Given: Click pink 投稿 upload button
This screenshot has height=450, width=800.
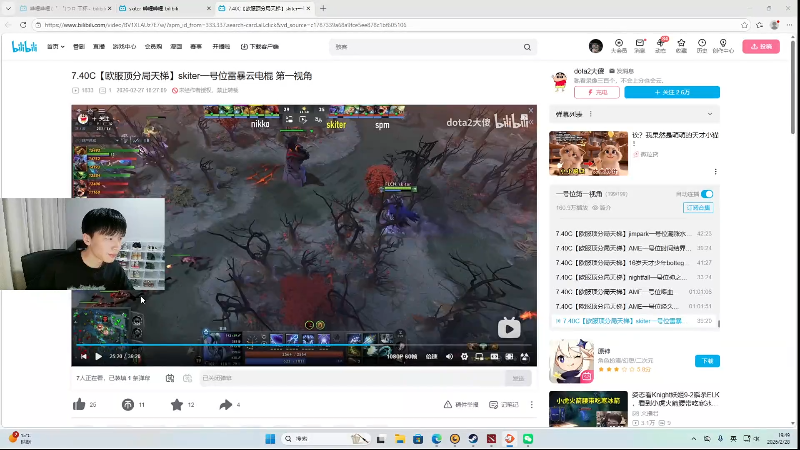Looking at the screenshot, I should (761, 46).
